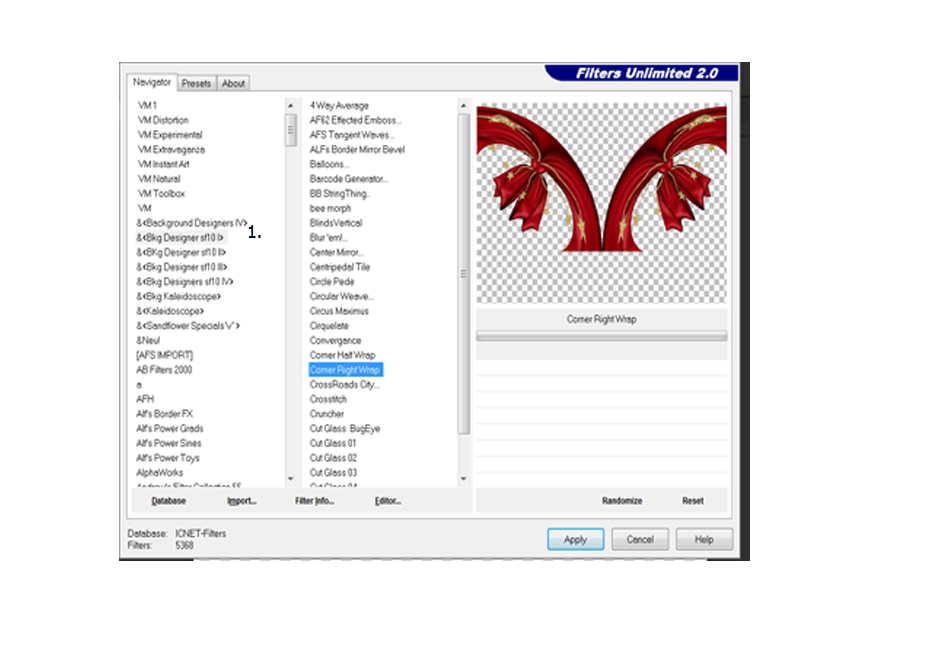
Task: Switch to the Presets tab
Action: pos(196,84)
